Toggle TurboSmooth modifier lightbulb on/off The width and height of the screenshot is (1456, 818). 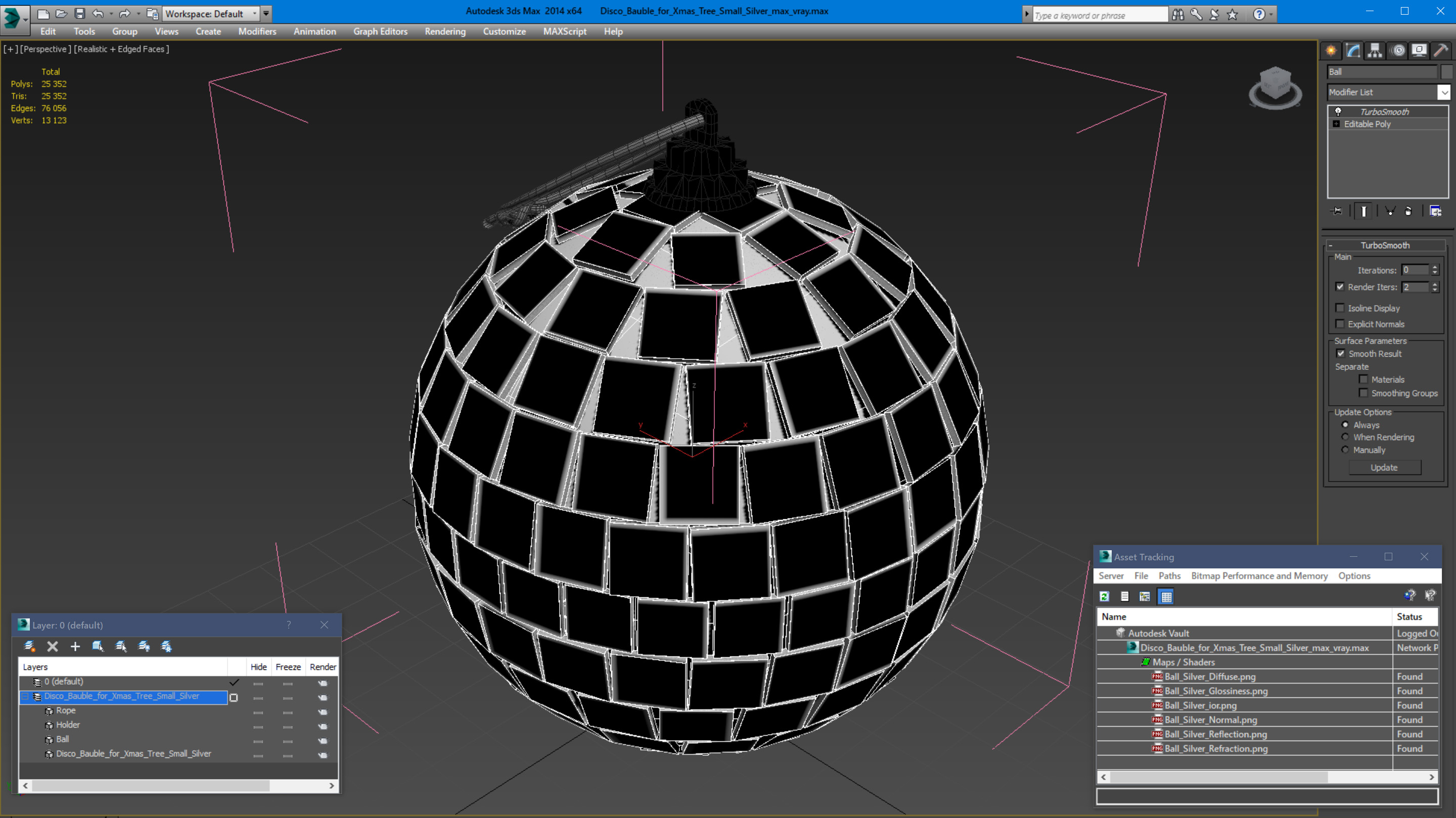coord(1338,112)
